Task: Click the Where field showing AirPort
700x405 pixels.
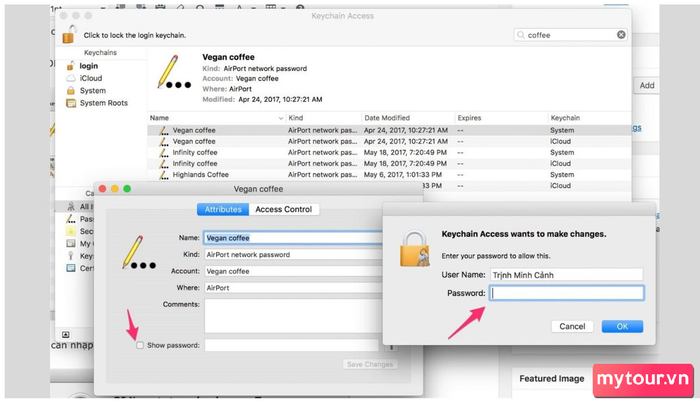Action: 293,288
